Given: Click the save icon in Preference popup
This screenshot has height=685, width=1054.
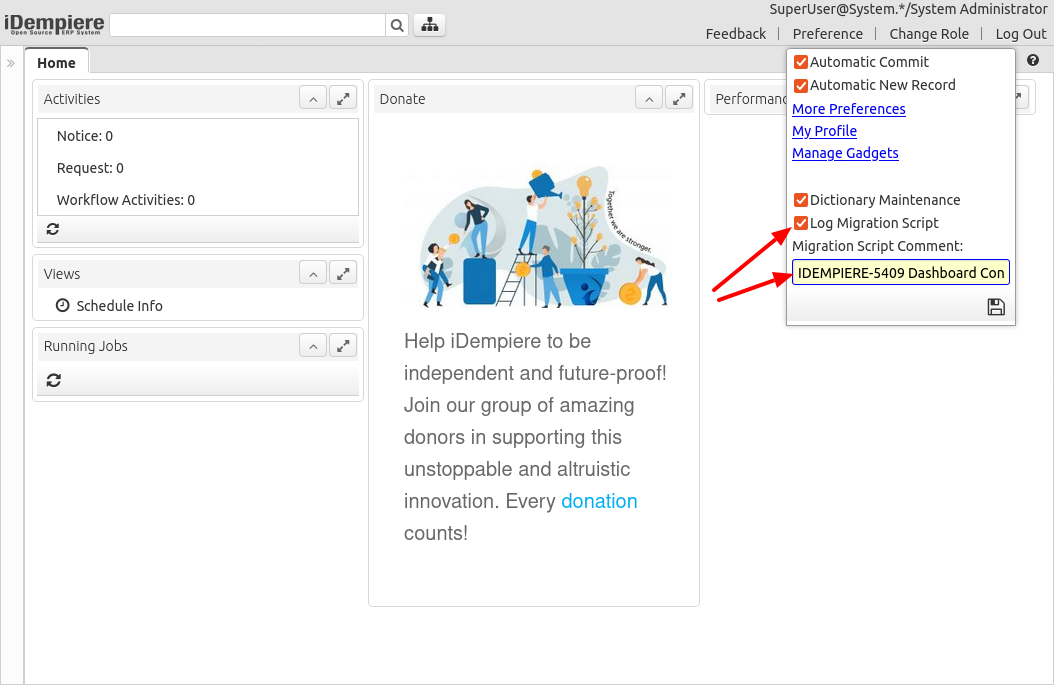Looking at the screenshot, I should [995, 307].
